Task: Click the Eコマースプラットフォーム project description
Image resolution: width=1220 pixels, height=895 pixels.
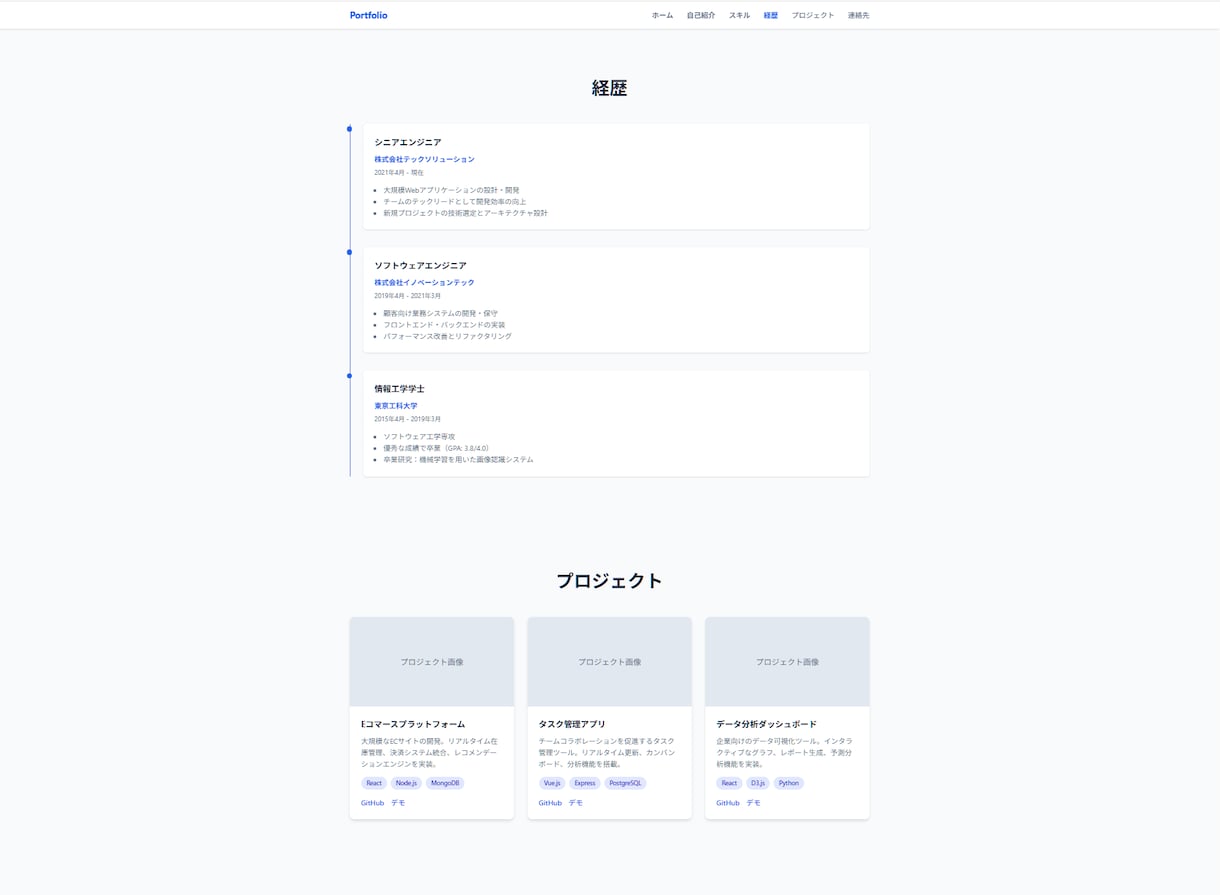Action: pos(430,753)
